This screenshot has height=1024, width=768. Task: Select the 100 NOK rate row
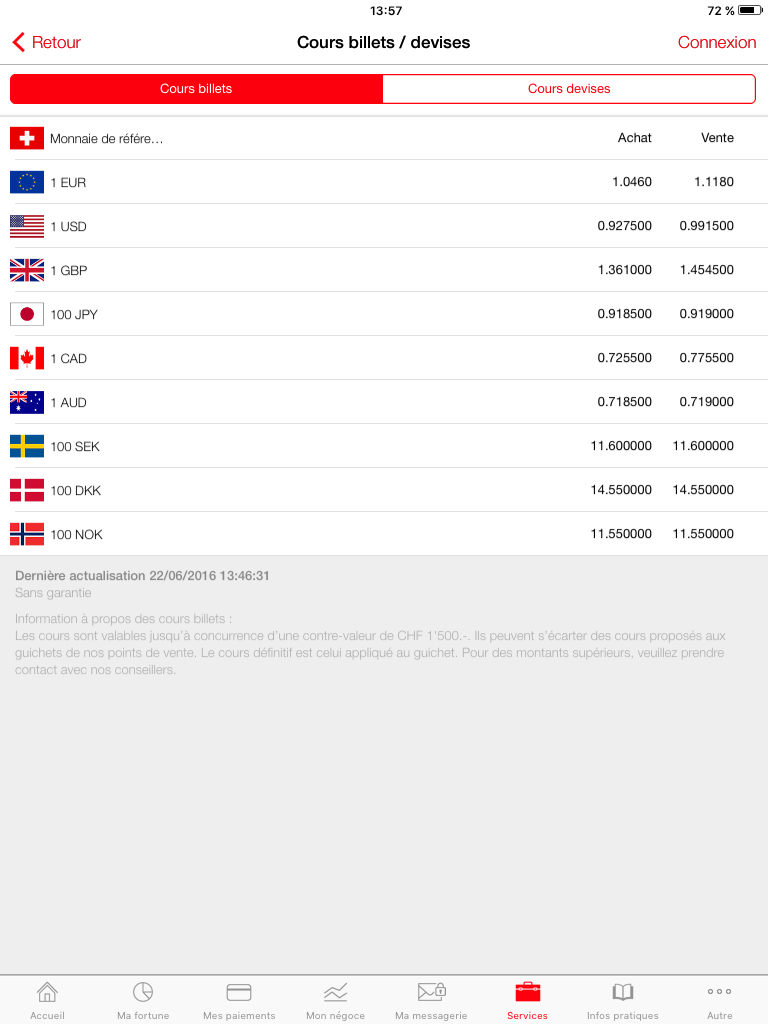tap(384, 534)
